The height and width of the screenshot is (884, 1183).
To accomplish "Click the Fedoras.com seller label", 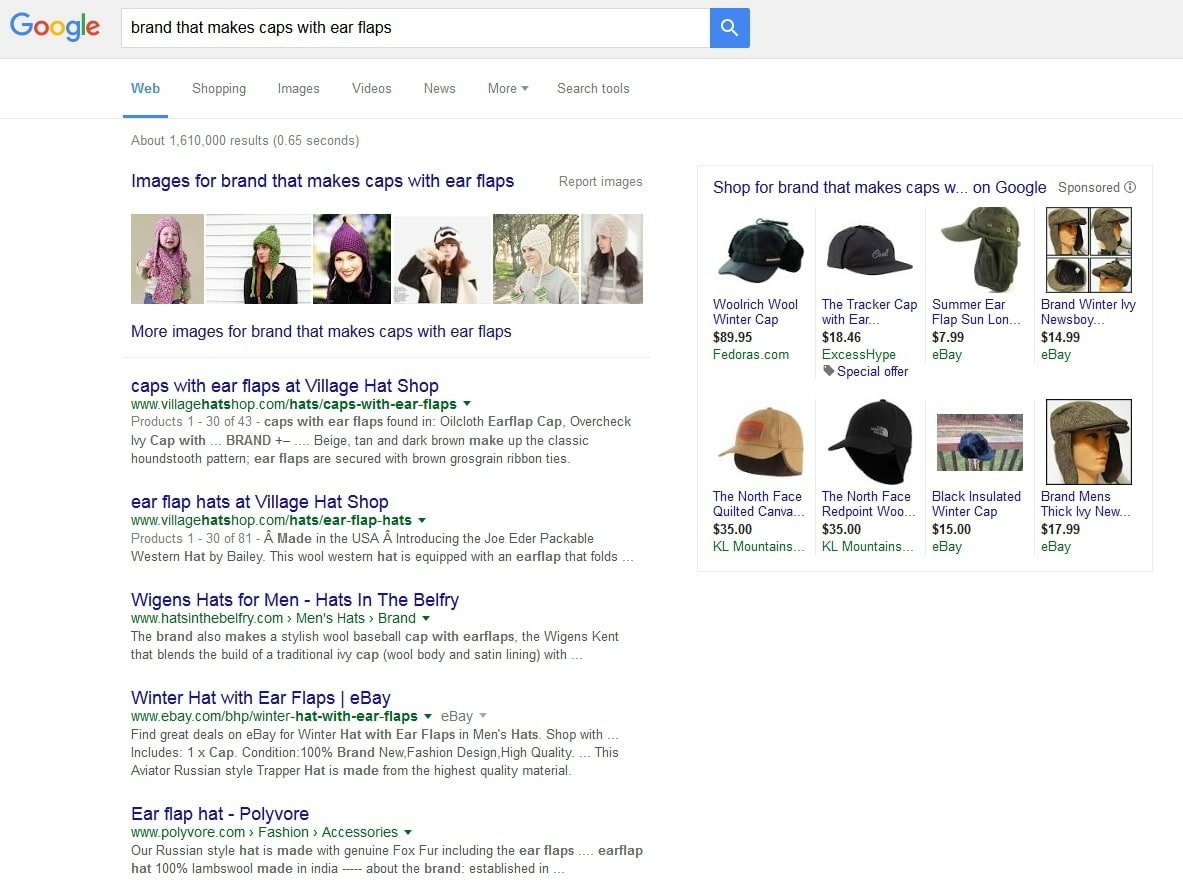I will [x=751, y=355].
